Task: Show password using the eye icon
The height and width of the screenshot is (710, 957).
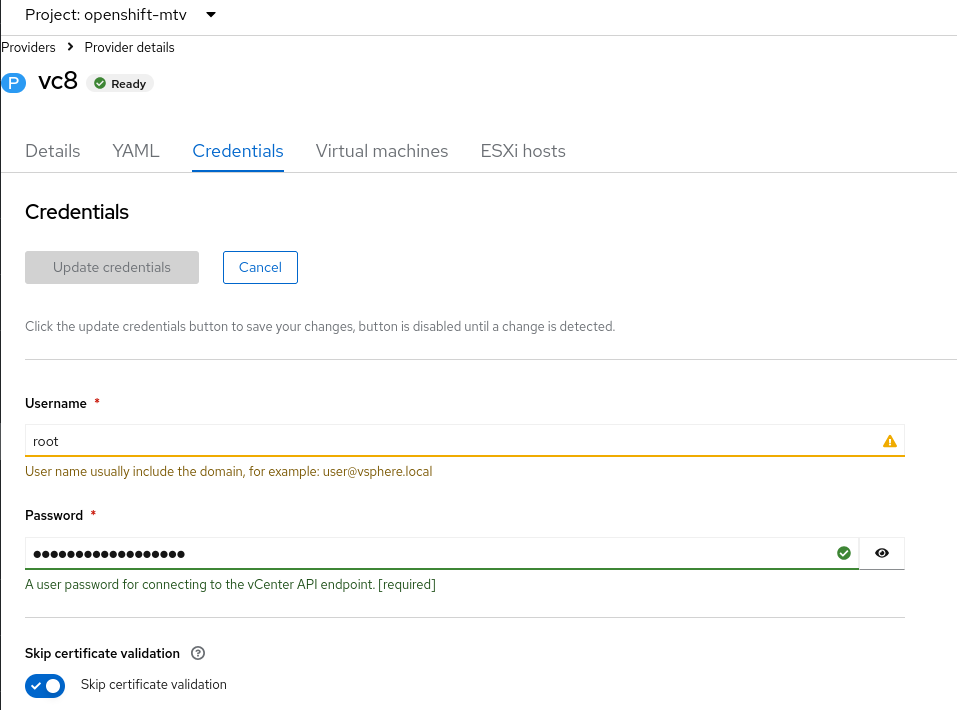Action: pos(882,553)
